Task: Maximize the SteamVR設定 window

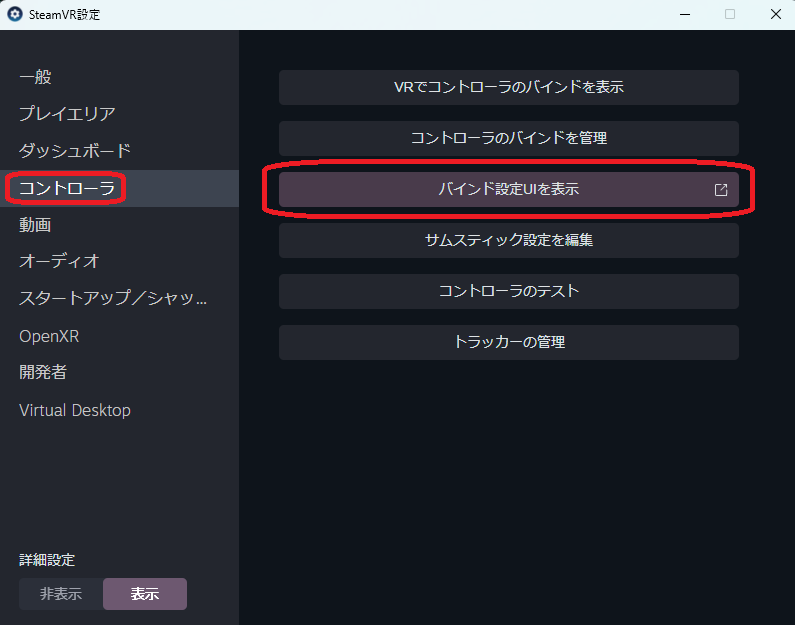Action: click(730, 14)
